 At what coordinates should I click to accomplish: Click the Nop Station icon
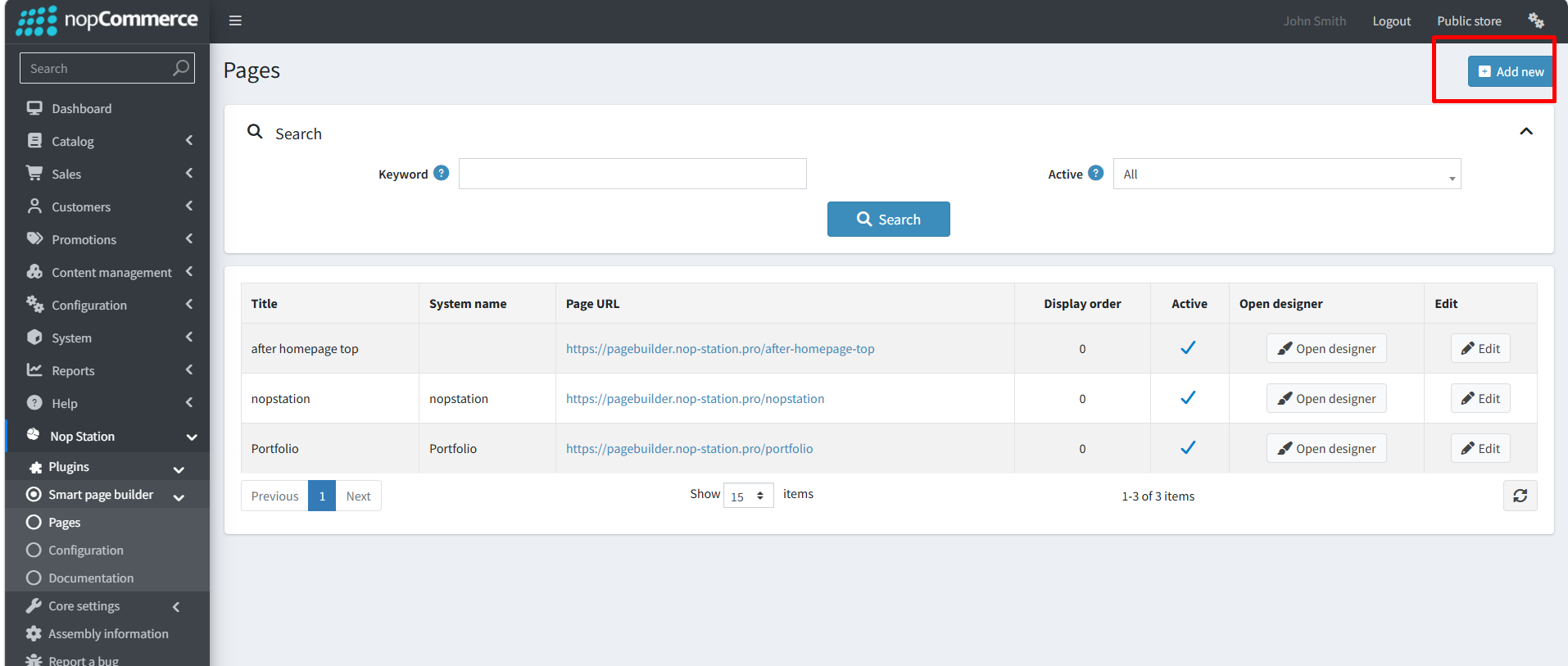33,434
